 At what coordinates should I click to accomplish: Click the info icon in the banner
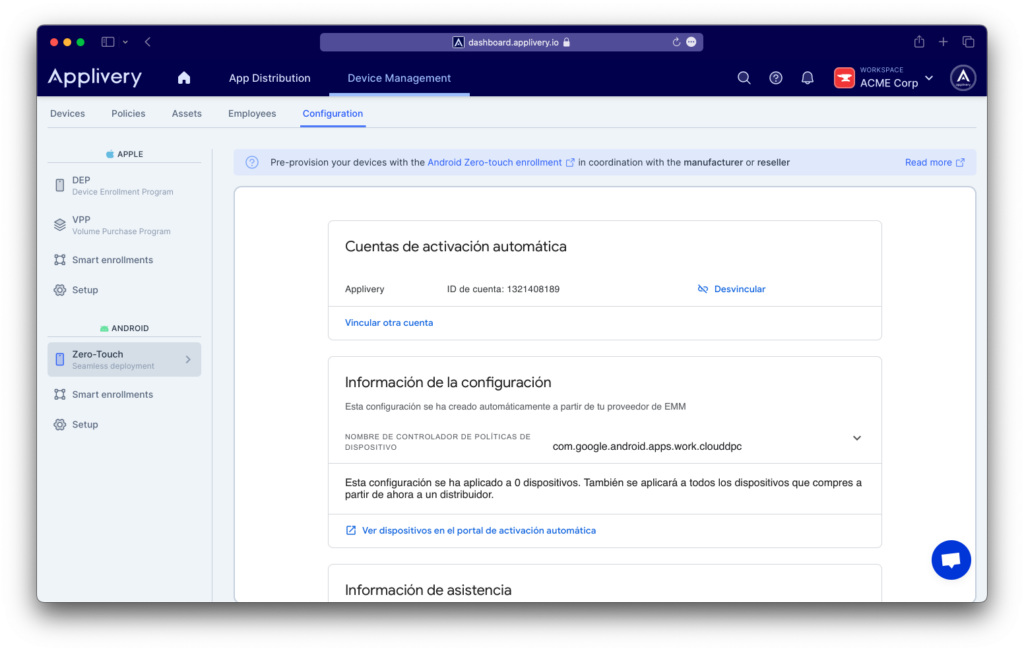[x=252, y=163]
